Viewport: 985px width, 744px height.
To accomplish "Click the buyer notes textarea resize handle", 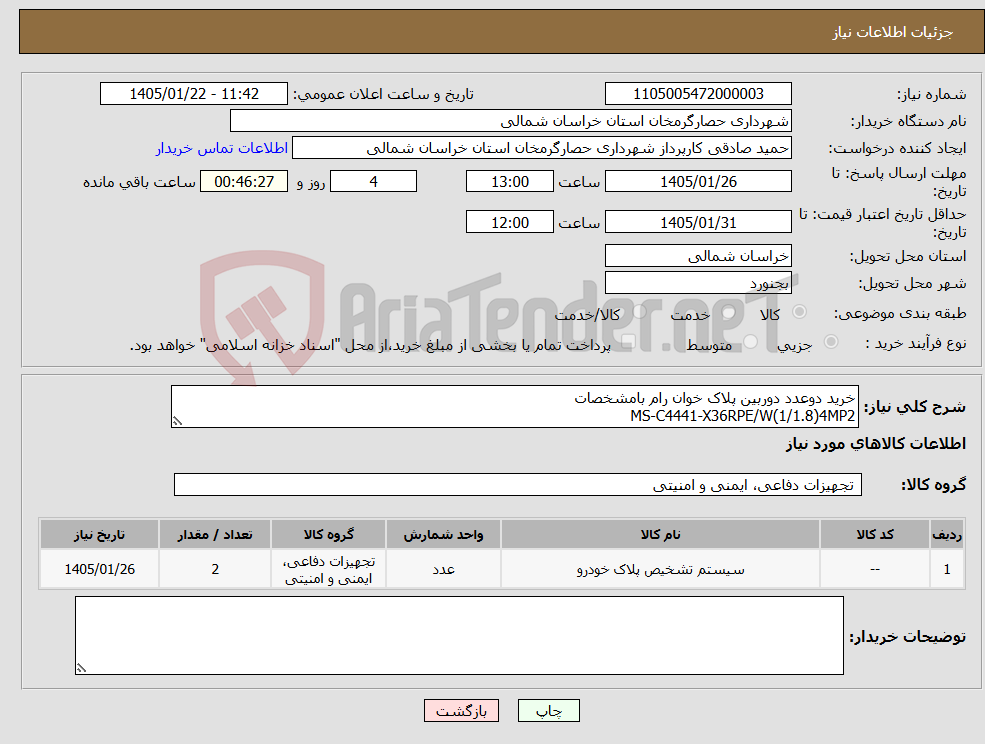I will click(x=81, y=669).
